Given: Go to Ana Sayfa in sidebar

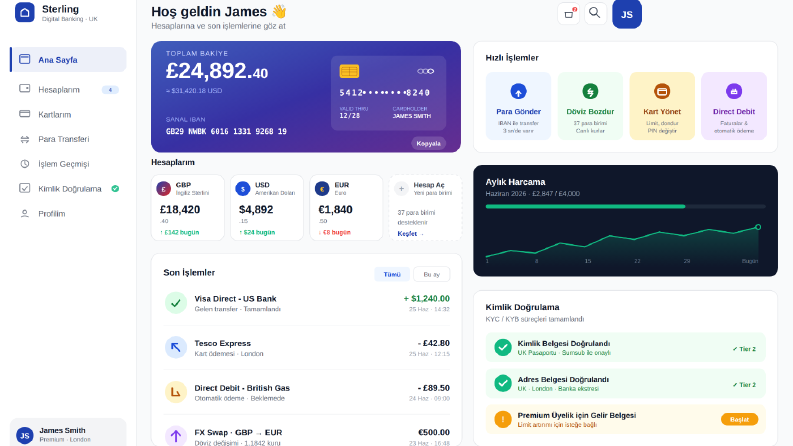Looking at the screenshot, I should click(68, 60).
